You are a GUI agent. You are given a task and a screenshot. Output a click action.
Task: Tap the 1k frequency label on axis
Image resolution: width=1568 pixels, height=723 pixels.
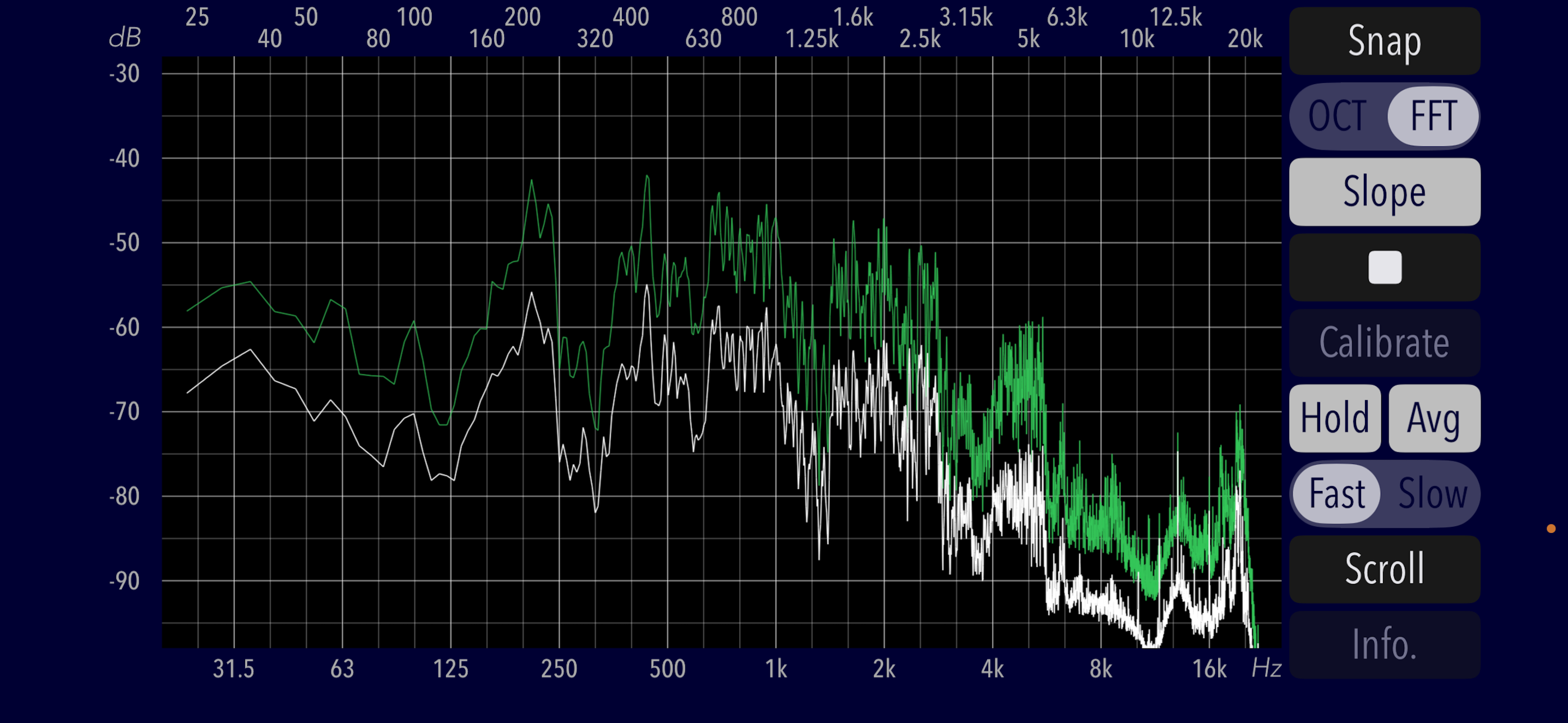[x=776, y=669]
